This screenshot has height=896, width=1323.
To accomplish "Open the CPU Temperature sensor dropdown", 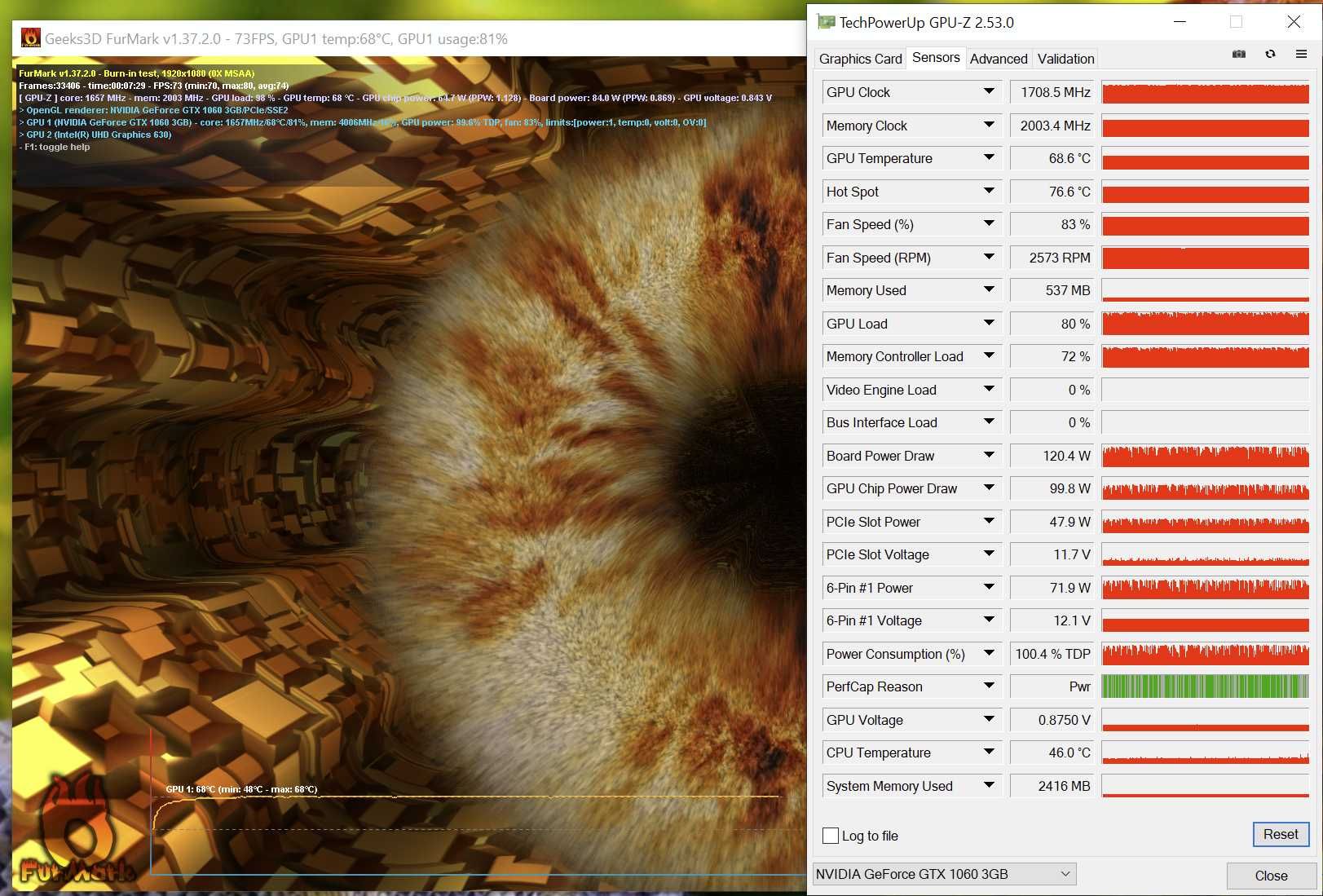I will click(989, 753).
